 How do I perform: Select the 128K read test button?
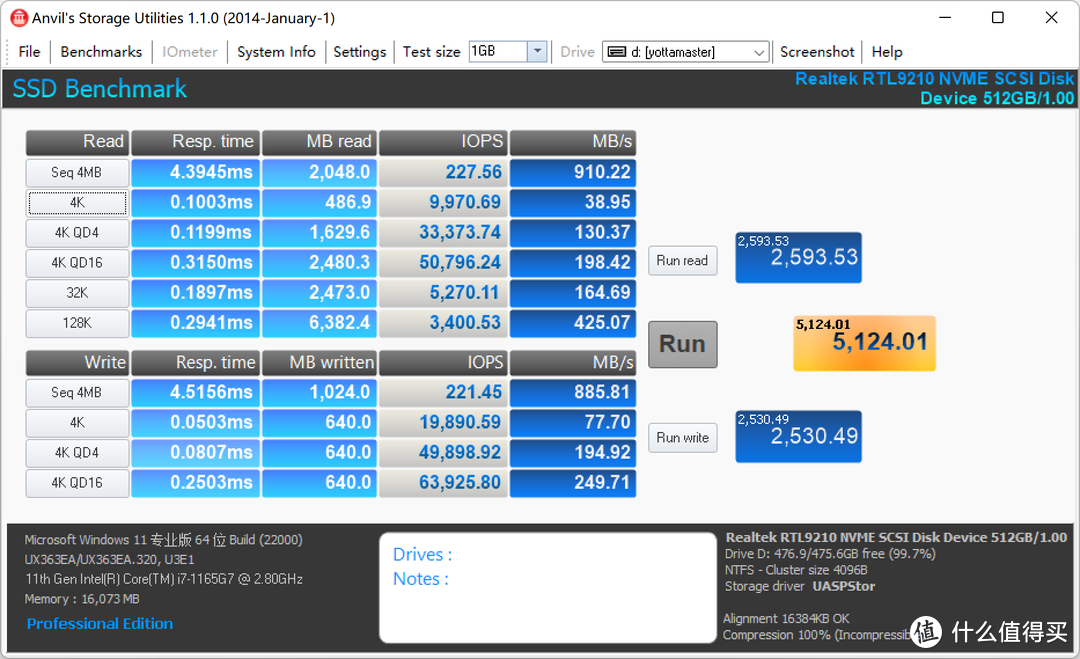coord(77,323)
